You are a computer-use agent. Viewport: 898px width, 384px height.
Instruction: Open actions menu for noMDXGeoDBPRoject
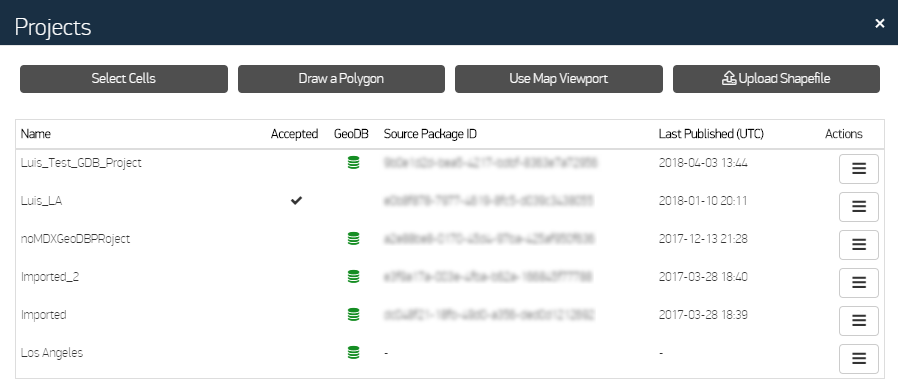pos(858,244)
